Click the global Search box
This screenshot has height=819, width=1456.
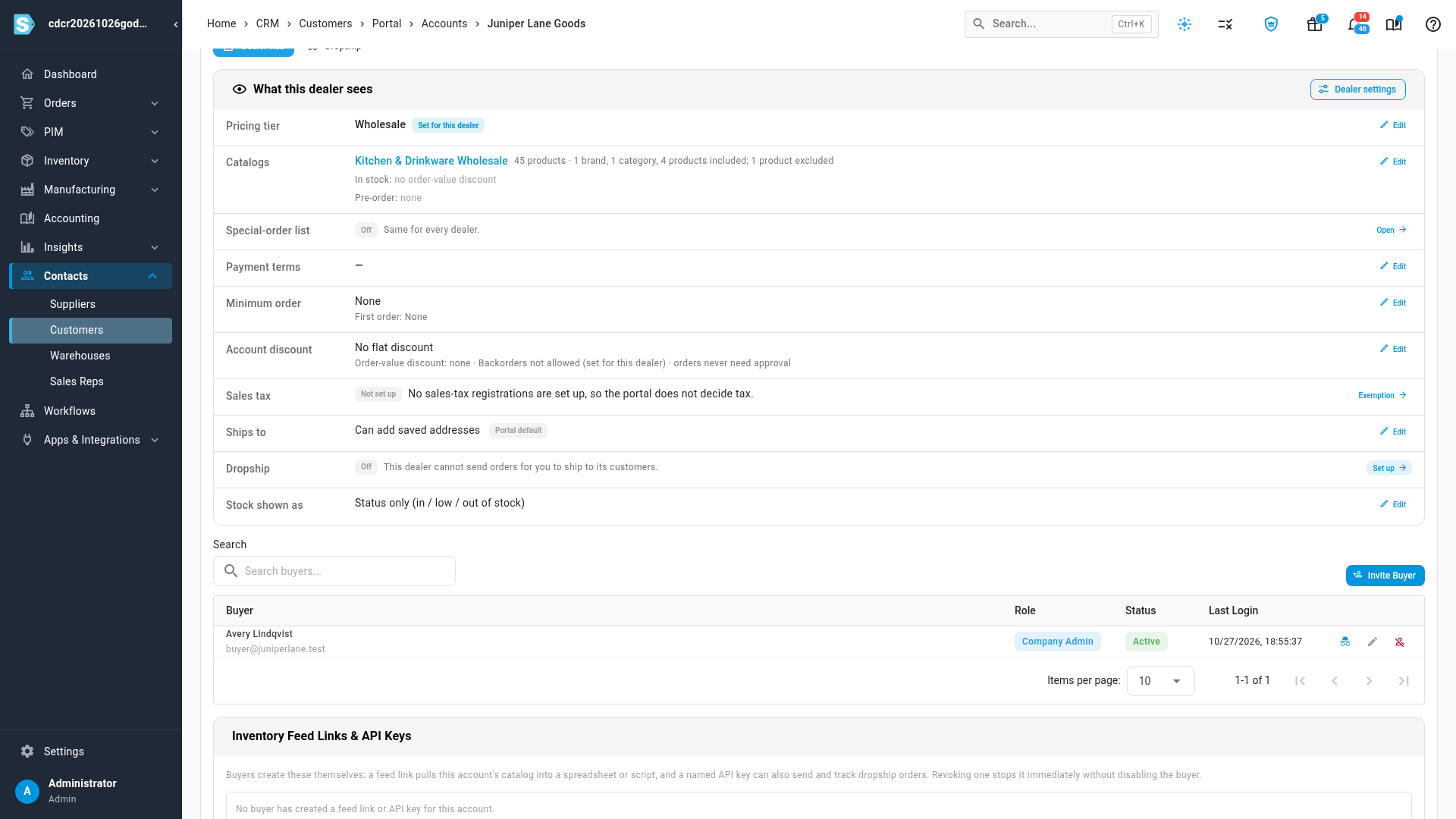click(x=1061, y=24)
